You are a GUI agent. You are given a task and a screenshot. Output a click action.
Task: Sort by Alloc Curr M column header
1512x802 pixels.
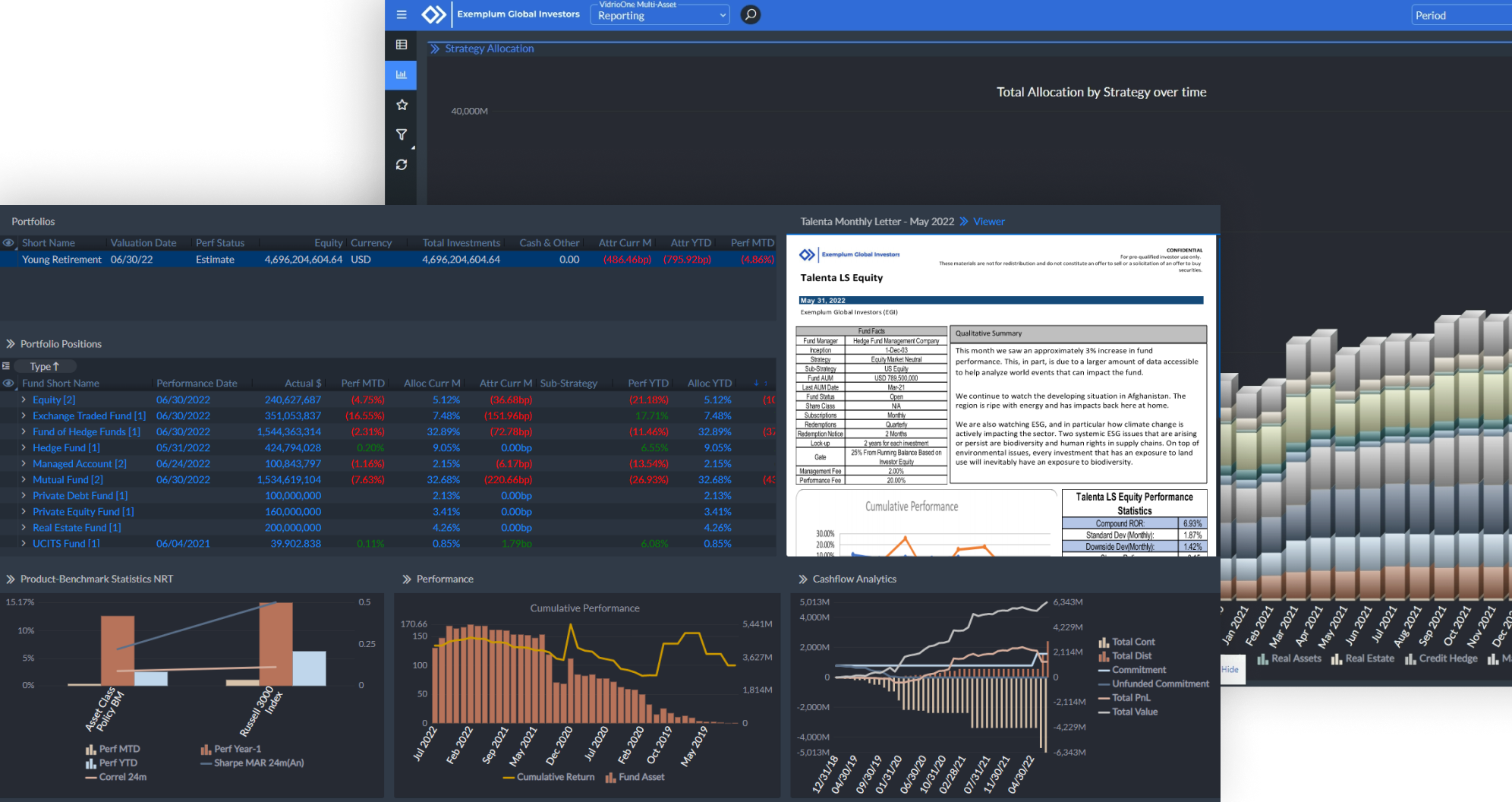(x=432, y=384)
